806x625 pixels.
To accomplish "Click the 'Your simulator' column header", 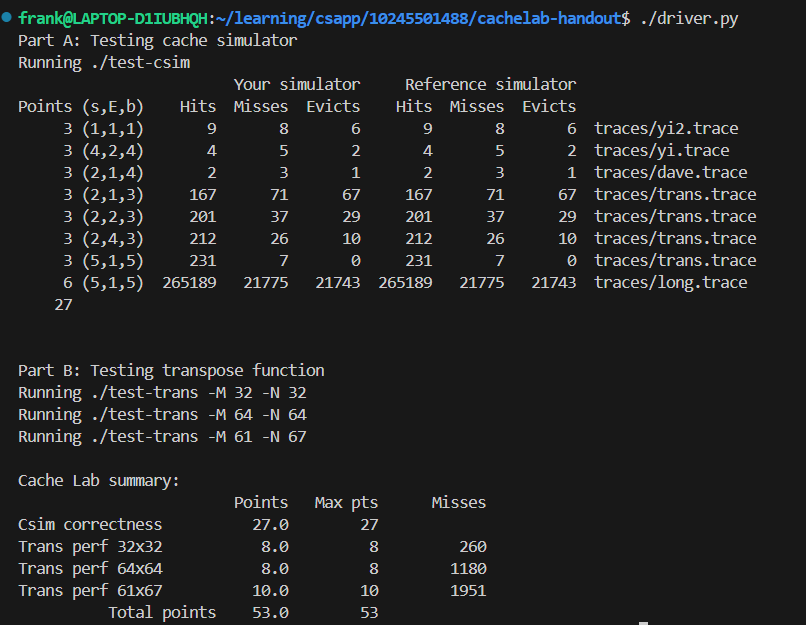I will [x=297, y=84].
